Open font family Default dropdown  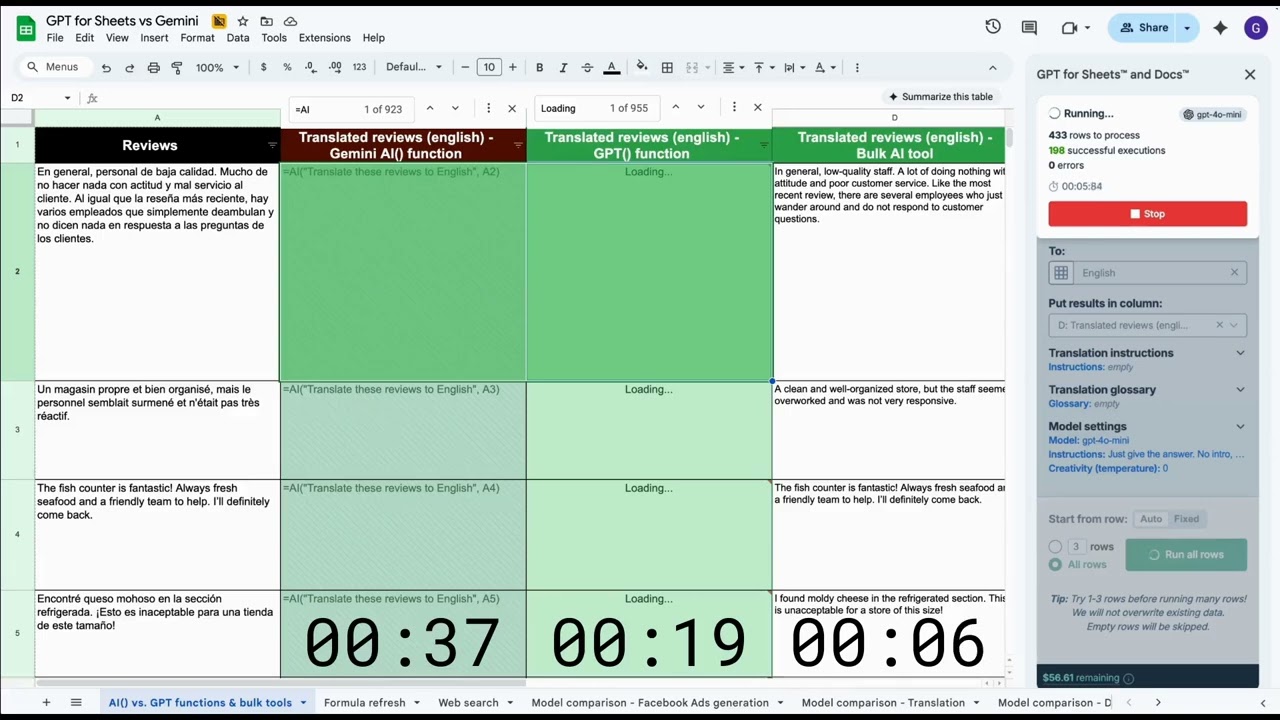tap(414, 68)
